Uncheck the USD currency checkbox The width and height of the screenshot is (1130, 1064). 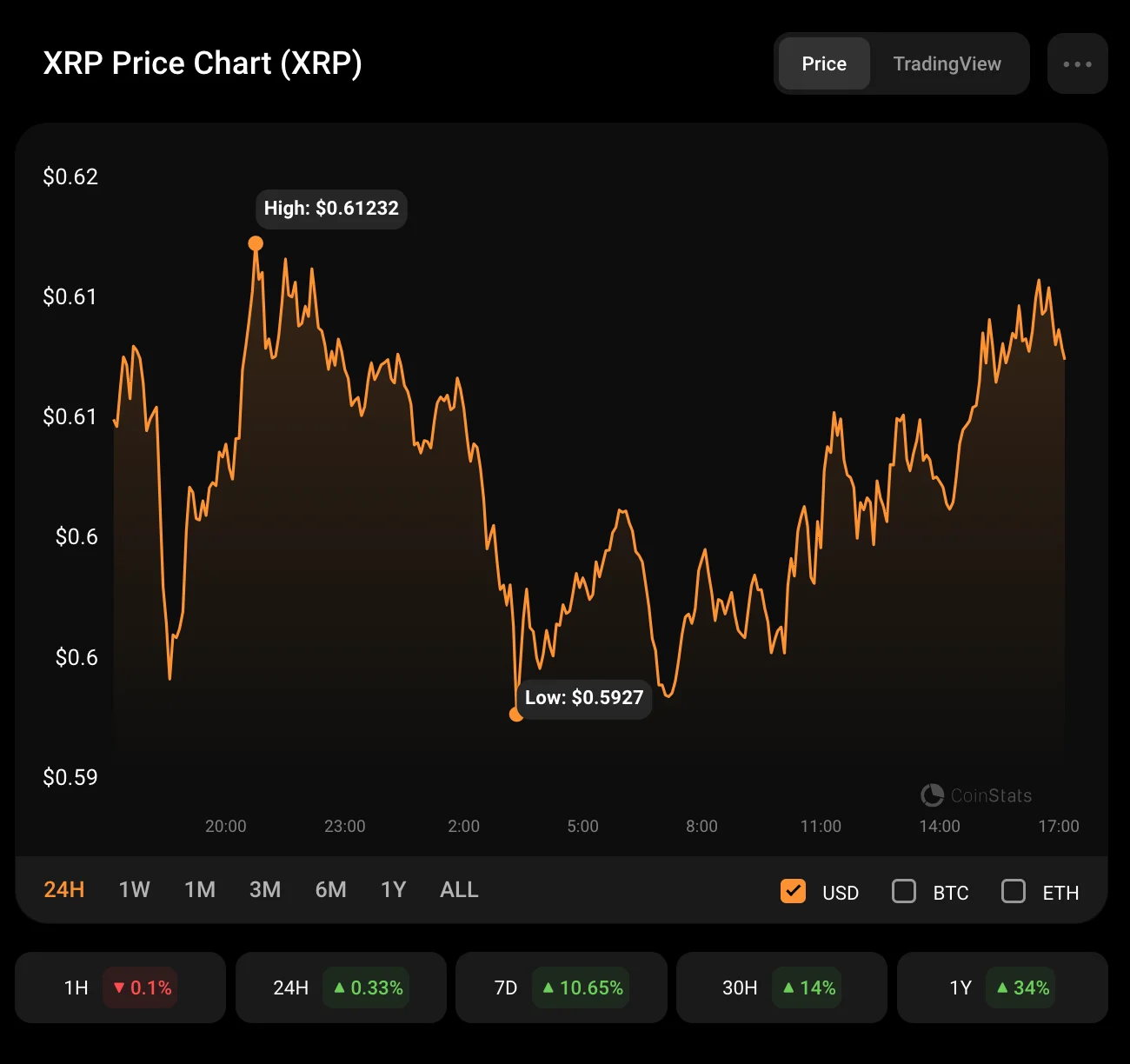(x=793, y=891)
